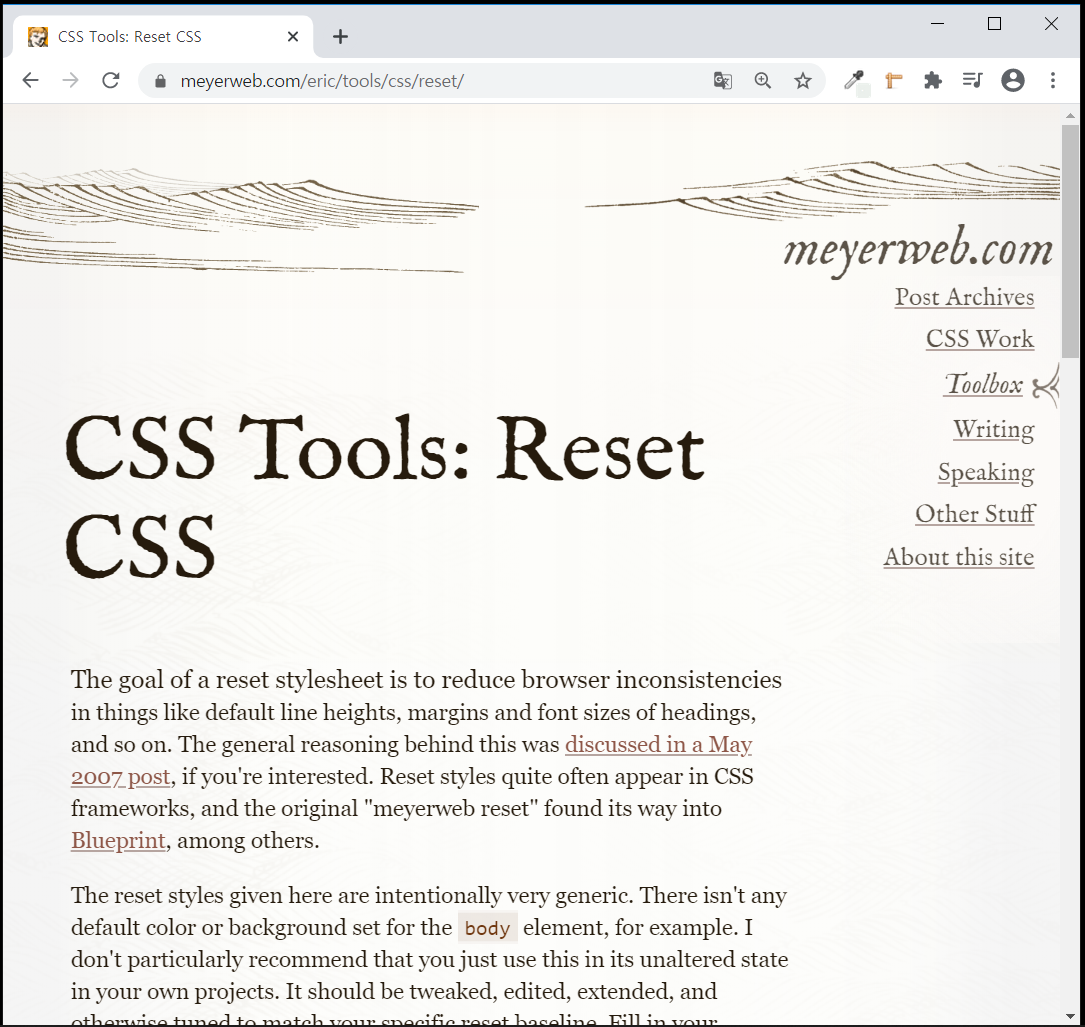This screenshot has height=1027, width=1085.
Task: Open the color picker eyedropper extension
Action: pyautogui.click(x=854, y=80)
